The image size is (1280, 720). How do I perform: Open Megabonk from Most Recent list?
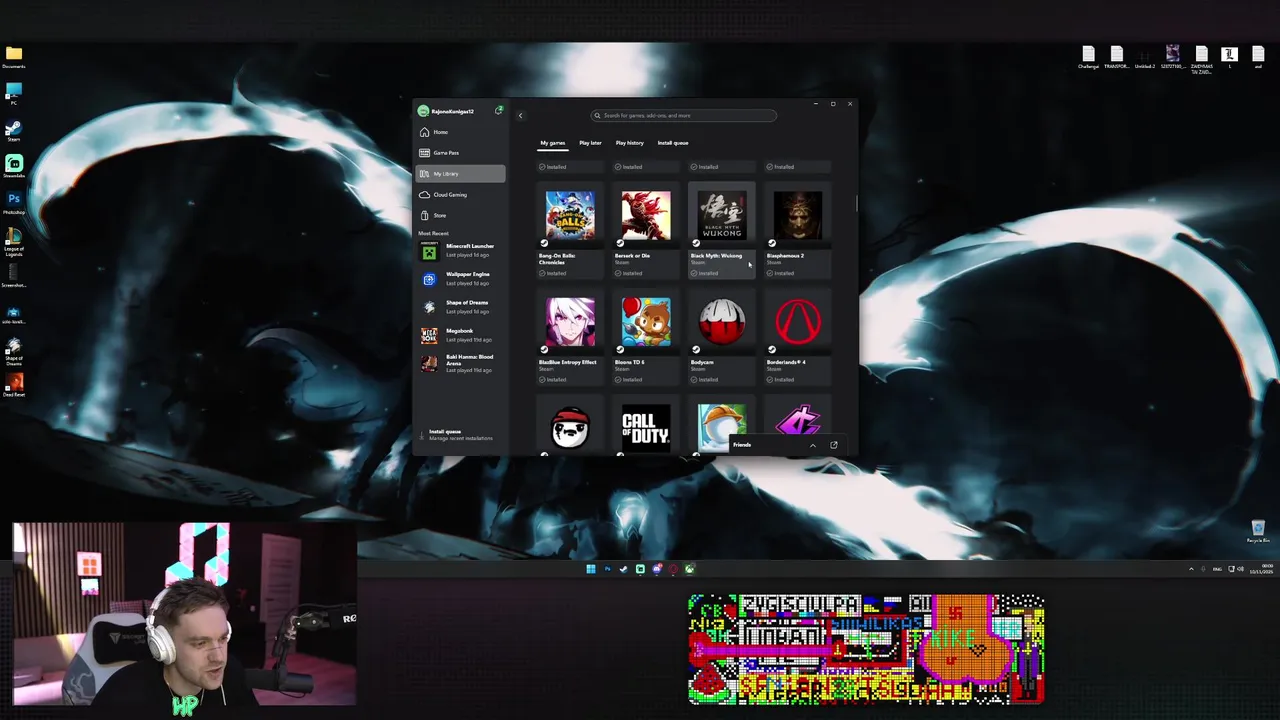coord(460,335)
